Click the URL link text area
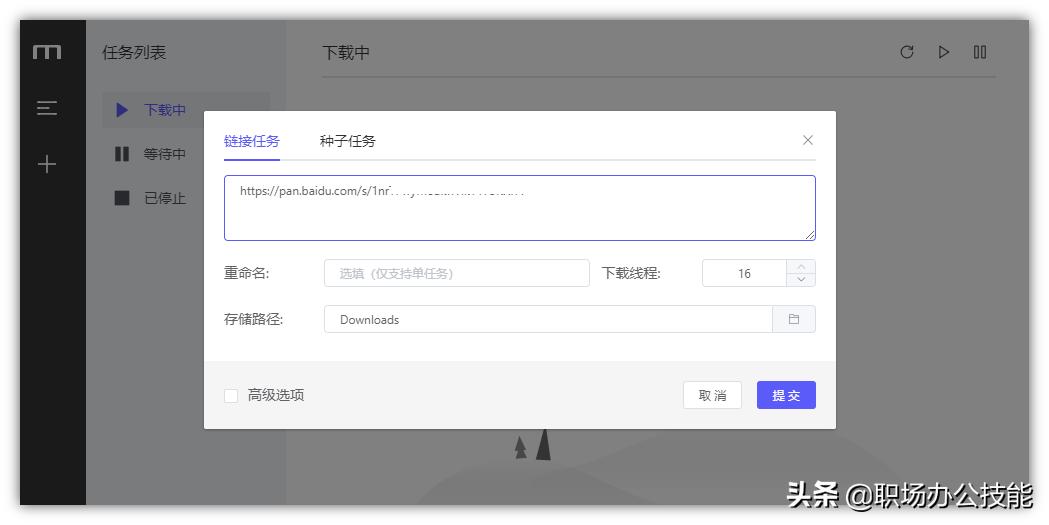Screen dimensions: 1049x525 pyautogui.click(x=519, y=208)
